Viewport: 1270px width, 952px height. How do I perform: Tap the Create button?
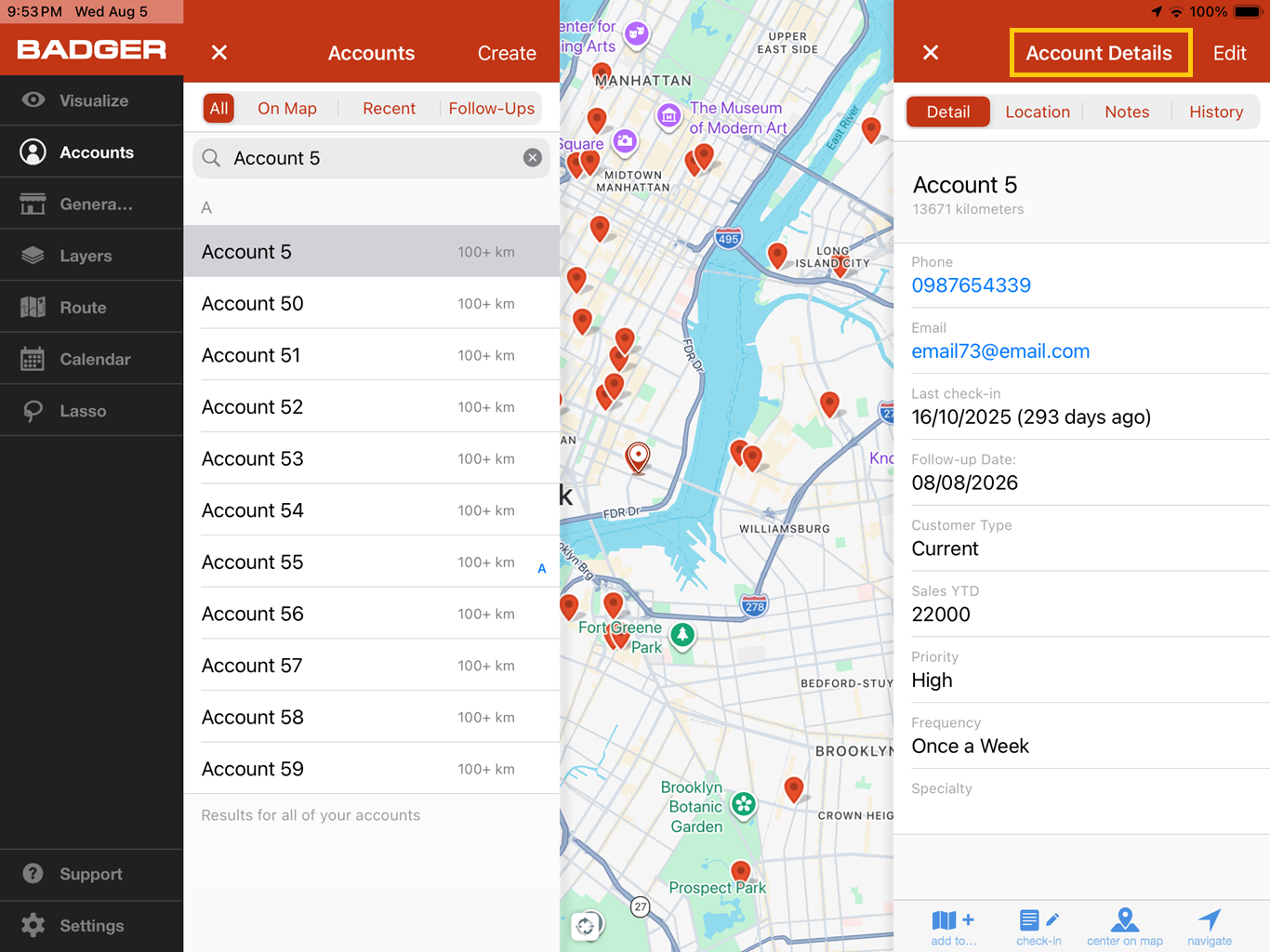click(507, 53)
